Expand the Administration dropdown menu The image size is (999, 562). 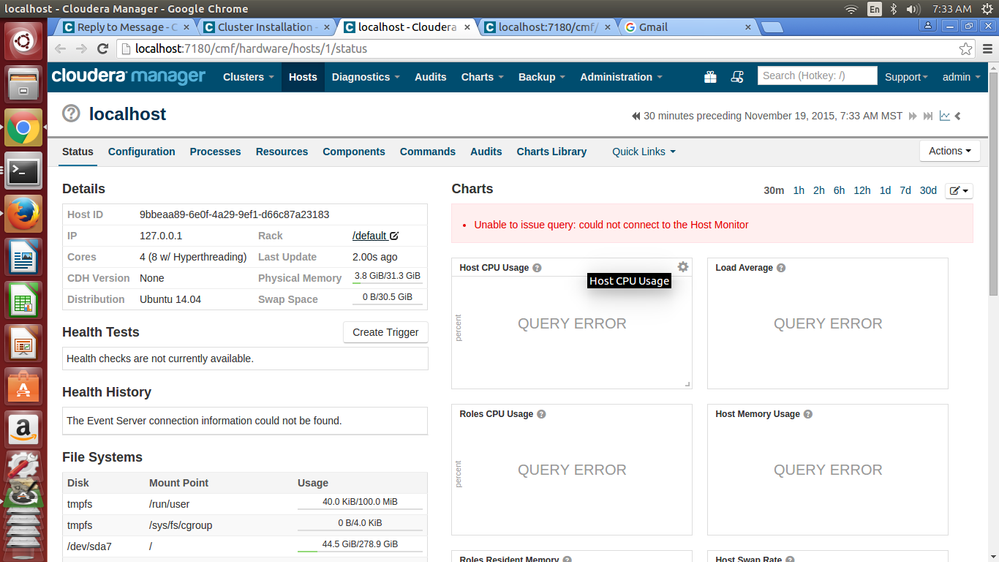point(621,77)
